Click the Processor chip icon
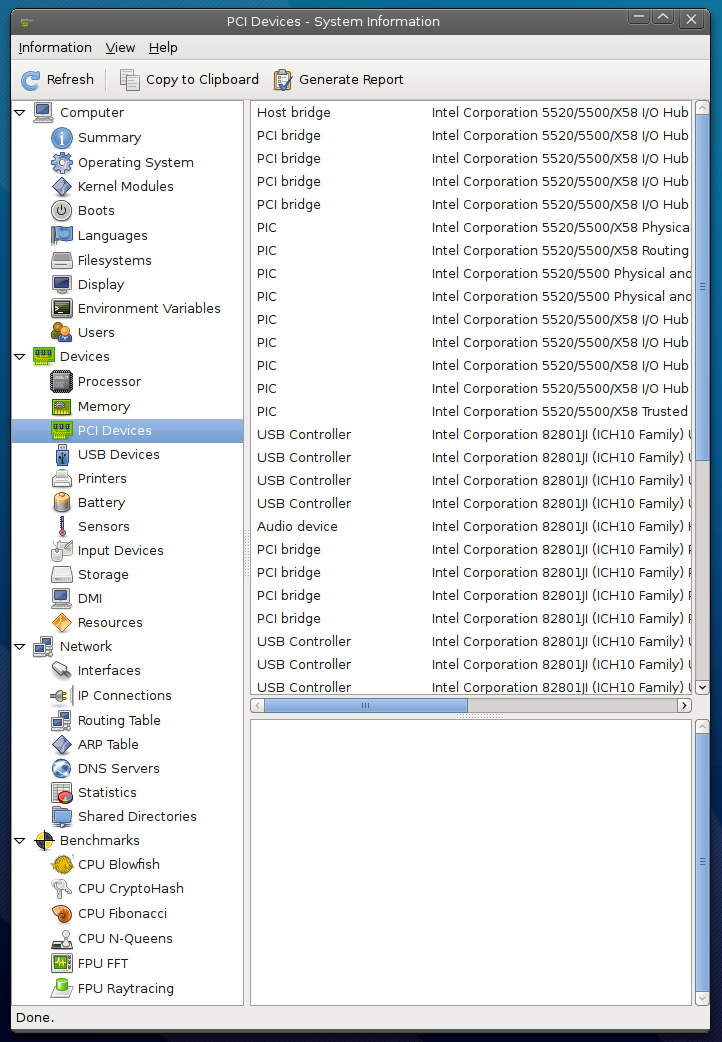This screenshot has height=1042, width=722. coord(62,381)
